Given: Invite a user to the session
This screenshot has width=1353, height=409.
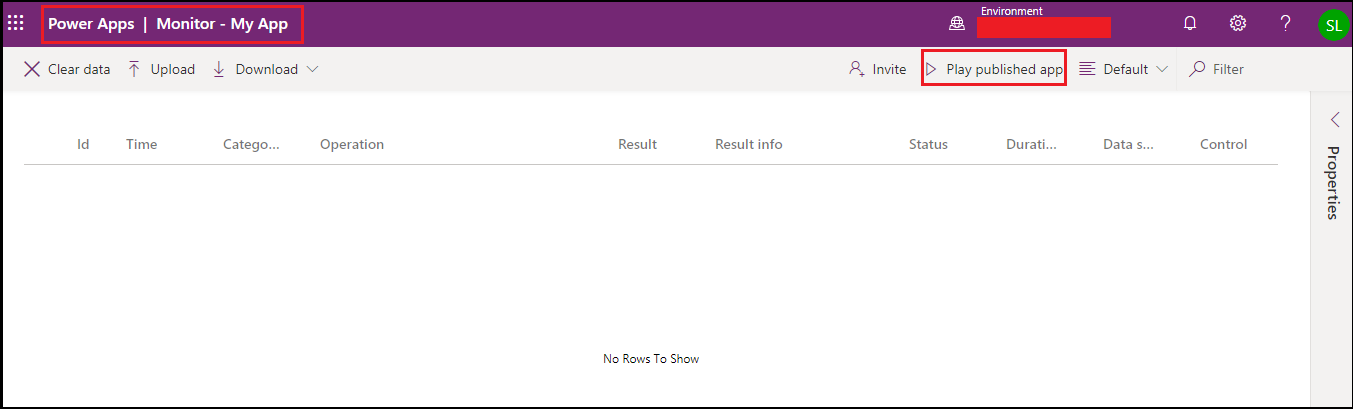Looking at the screenshot, I should point(877,69).
